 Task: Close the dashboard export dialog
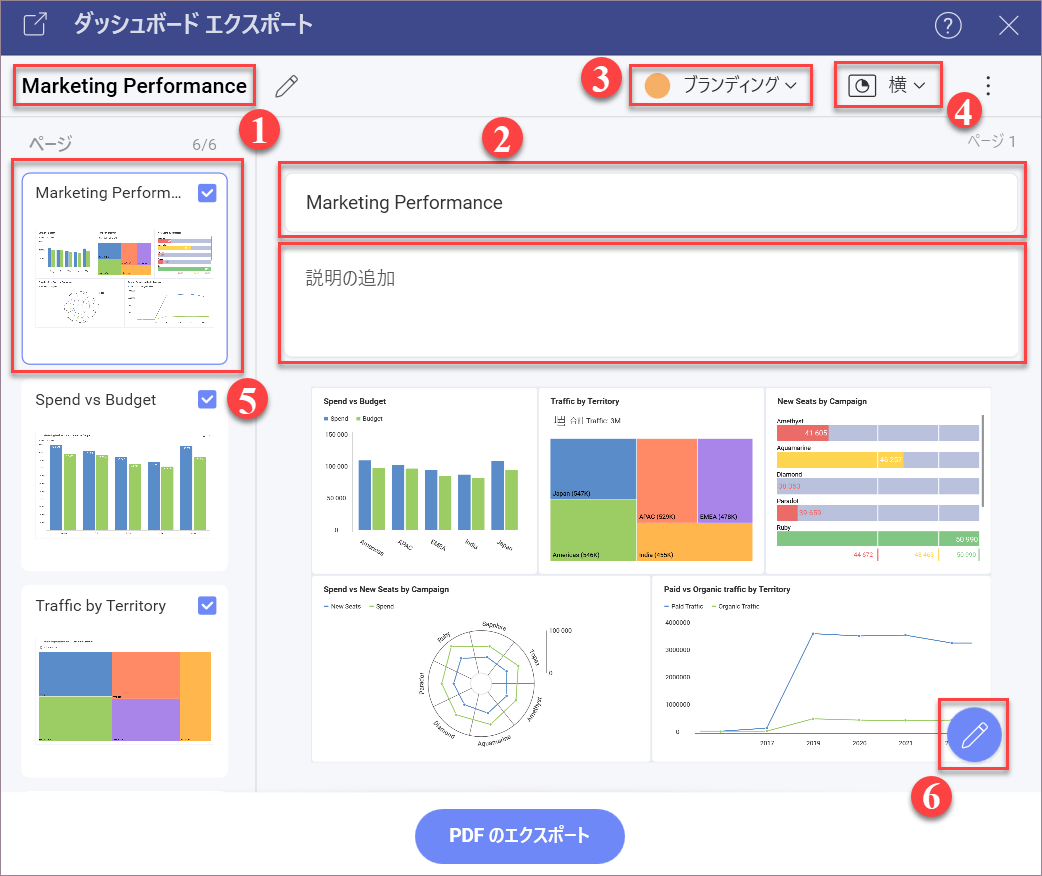(1008, 26)
